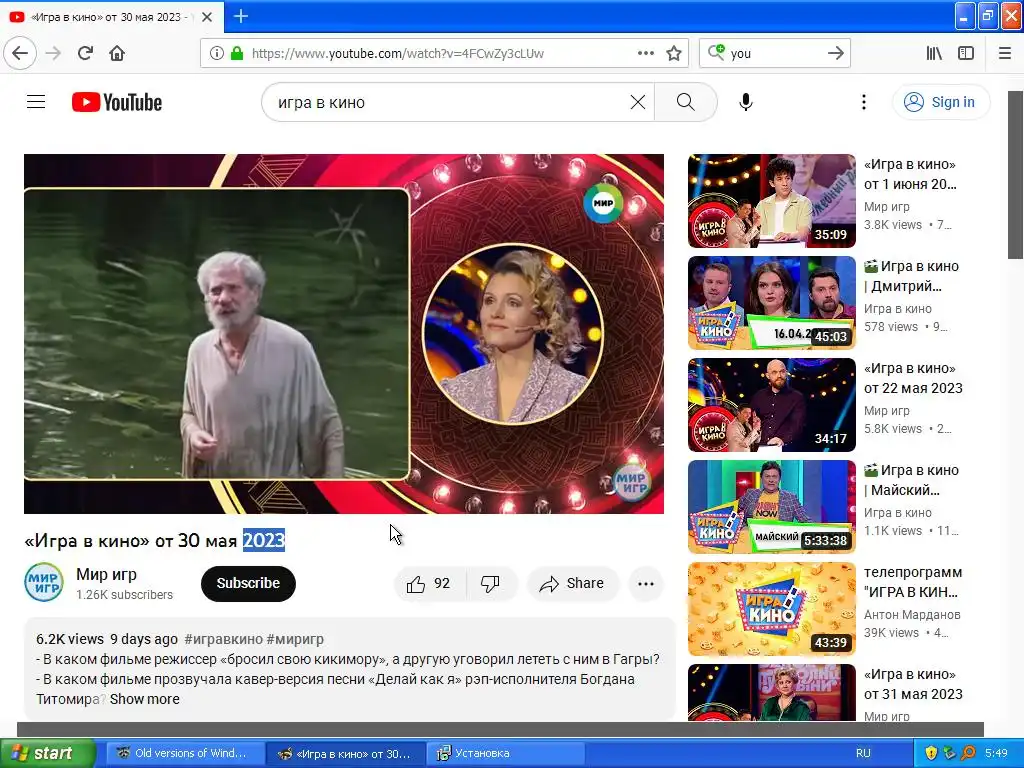Open thumbnail of «Игра в кино» от 1 июня
The width and height of the screenshot is (1024, 768).
tap(771, 200)
